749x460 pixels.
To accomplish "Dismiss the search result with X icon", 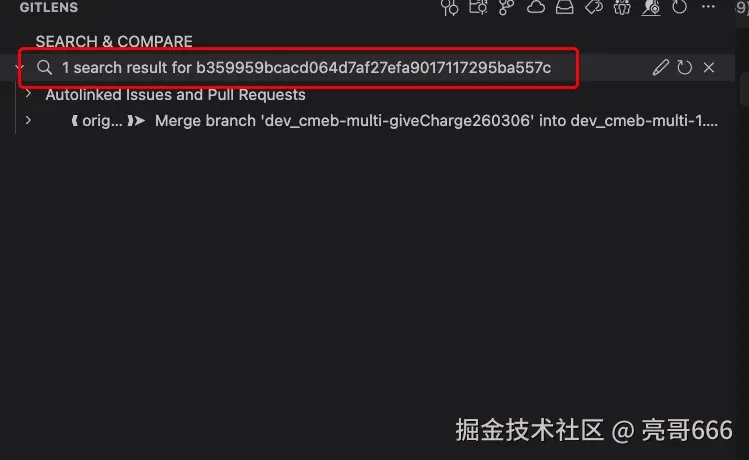I will tap(709, 67).
